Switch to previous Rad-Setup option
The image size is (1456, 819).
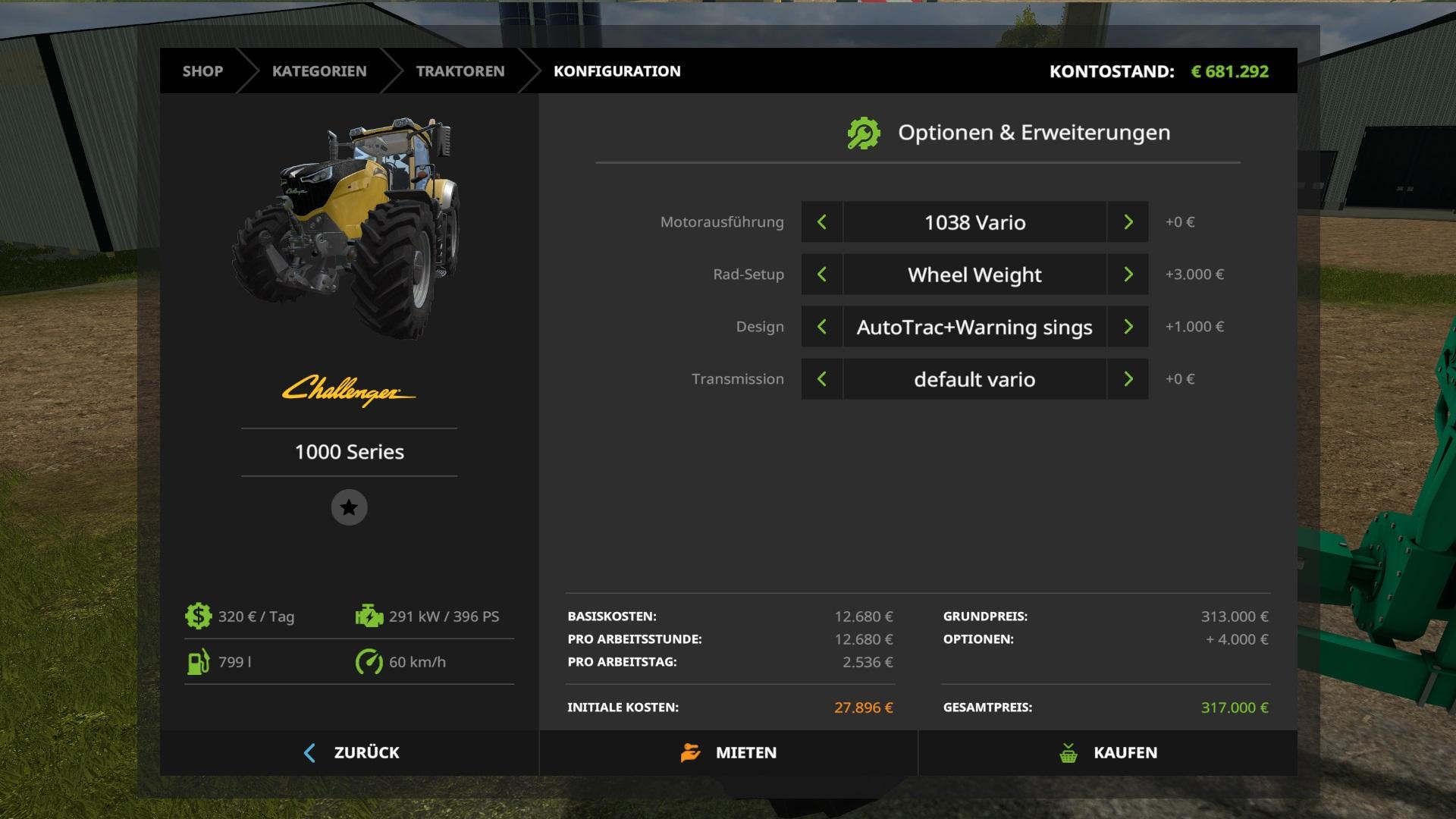pyautogui.click(x=822, y=275)
